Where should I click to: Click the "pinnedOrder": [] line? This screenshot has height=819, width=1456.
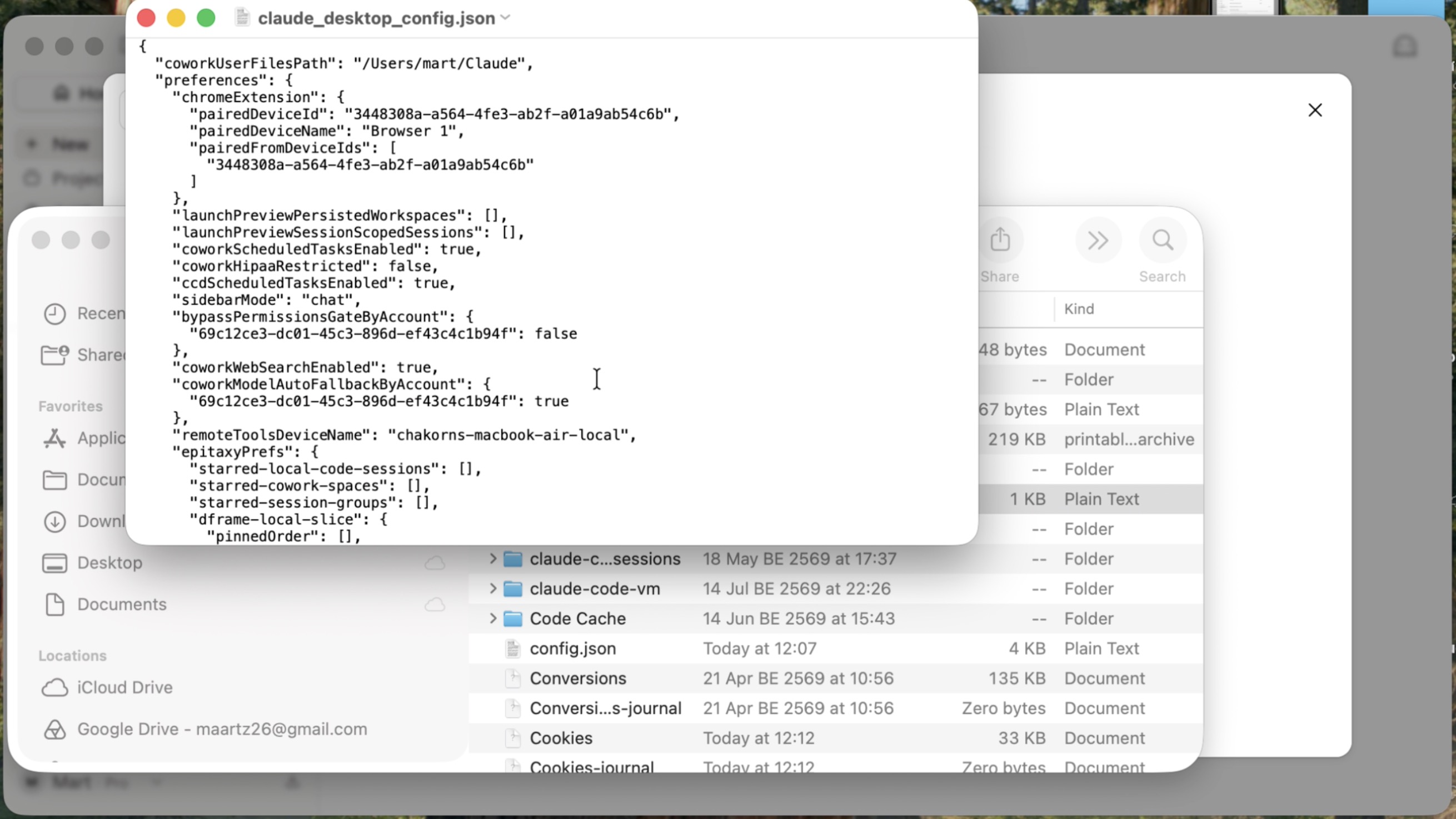283,536
